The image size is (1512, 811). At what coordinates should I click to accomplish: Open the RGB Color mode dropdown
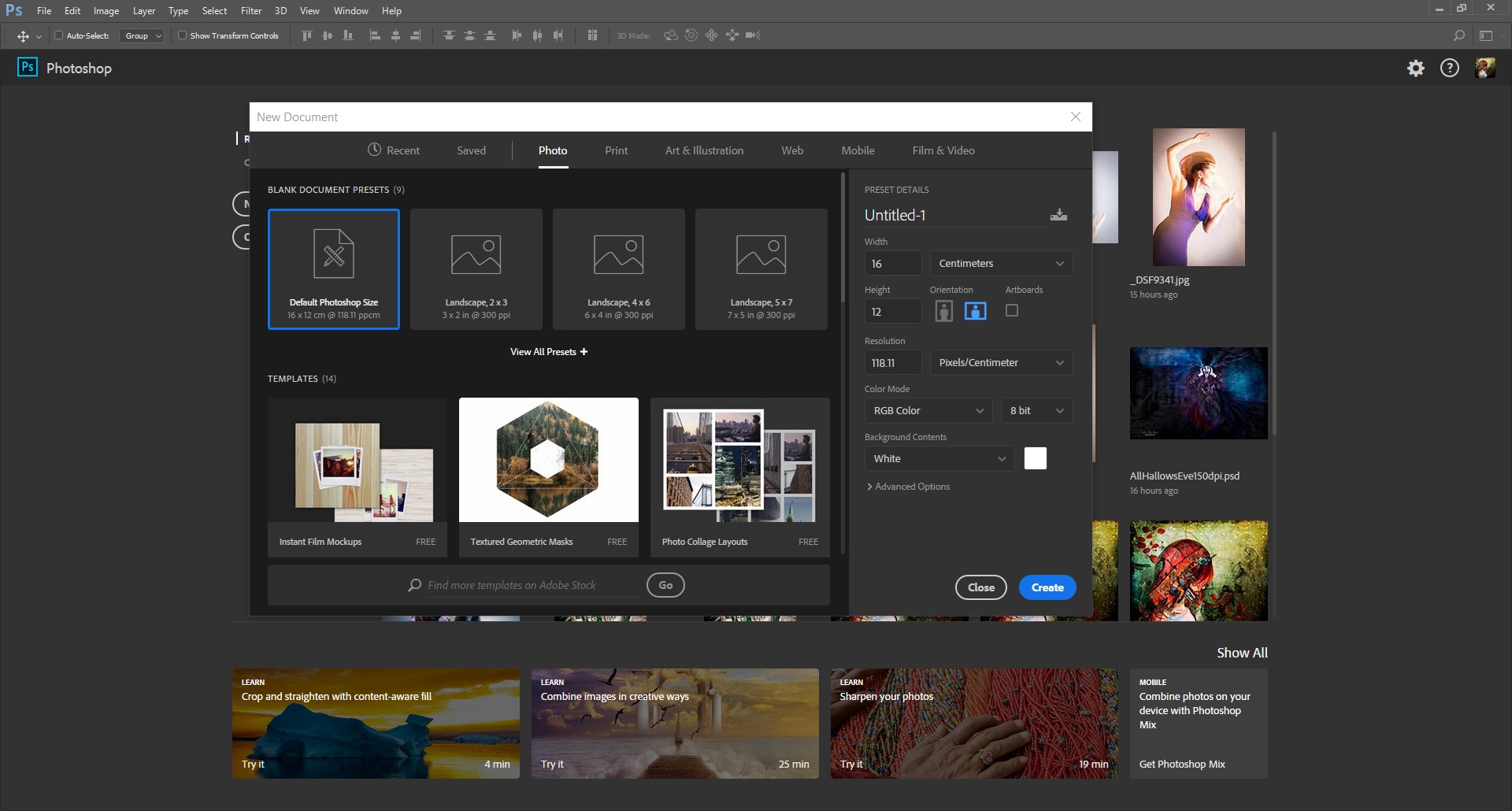click(x=928, y=410)
